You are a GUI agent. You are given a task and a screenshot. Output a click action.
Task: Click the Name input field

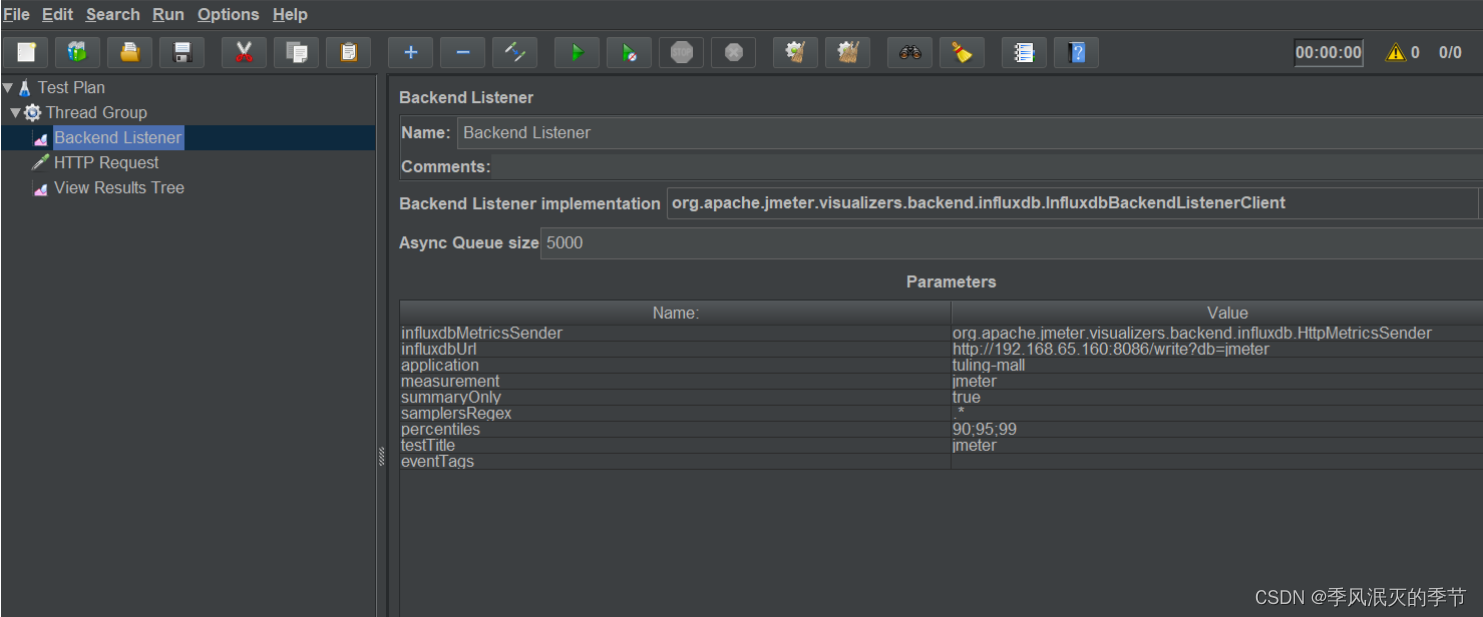[970, 133]
